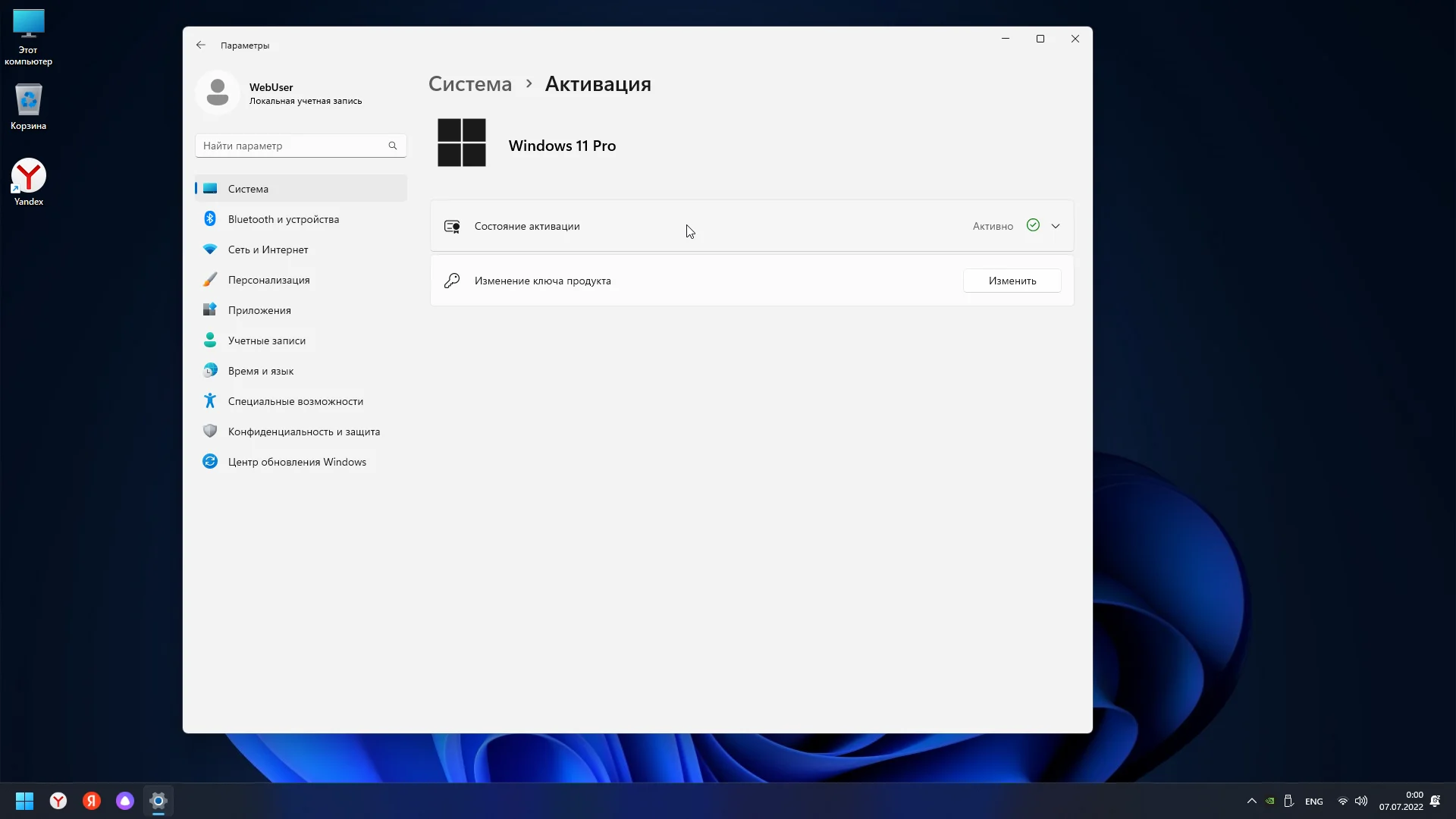Click the Система breadcrumb link
The height and width of the screenshot is (819, 1456).
pos(470,84)
